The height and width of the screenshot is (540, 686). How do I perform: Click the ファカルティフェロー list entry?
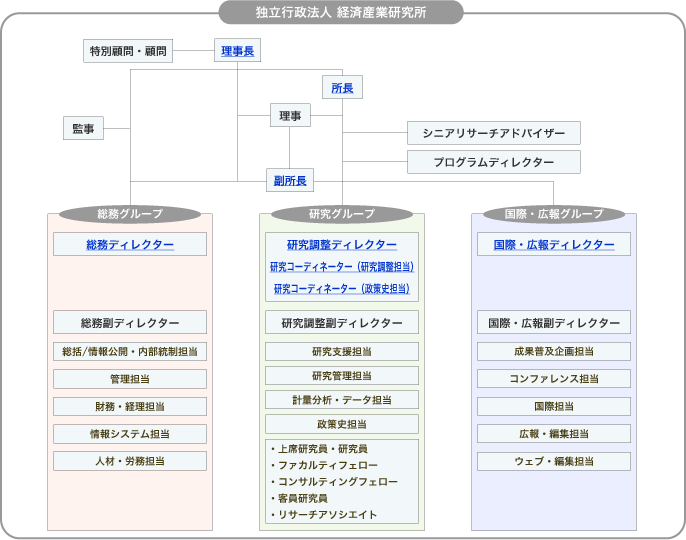click(324, 465)
